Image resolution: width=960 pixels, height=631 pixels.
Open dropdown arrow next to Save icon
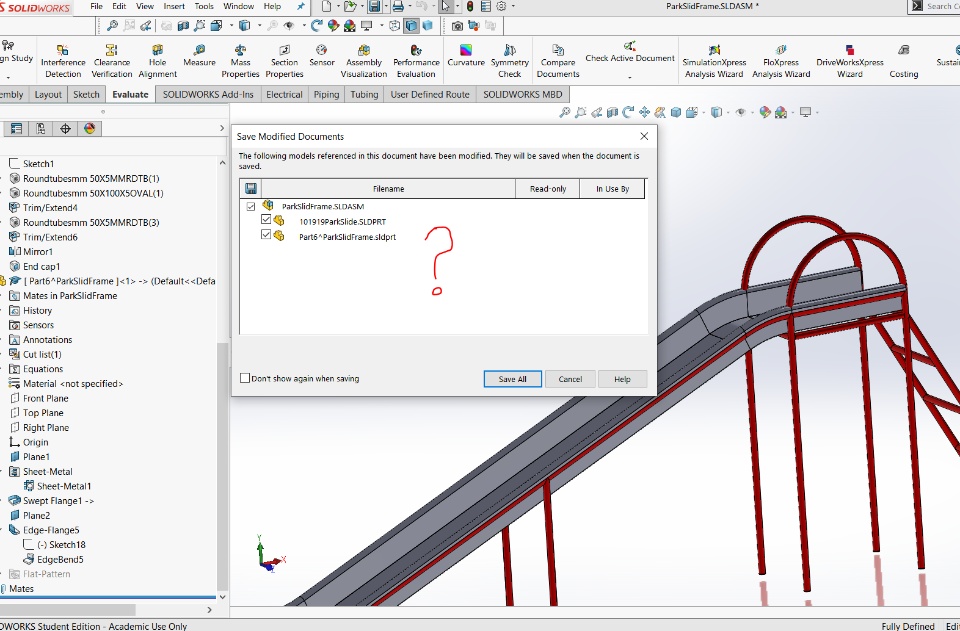tap(386, 7)
